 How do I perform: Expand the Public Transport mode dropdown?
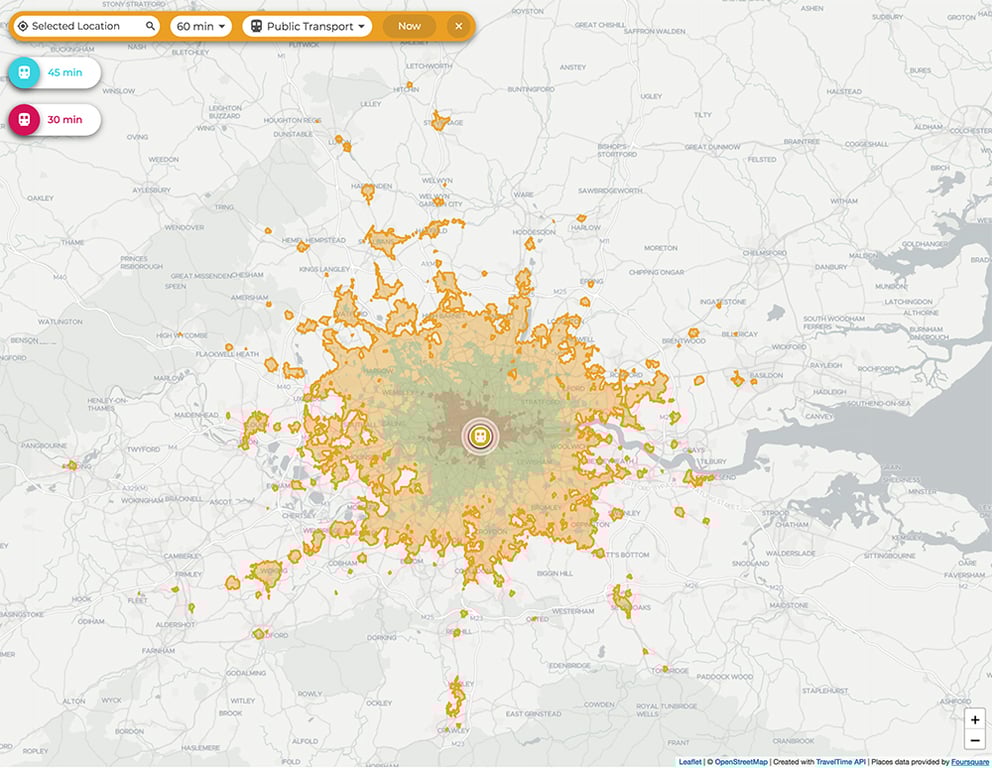(x=307, y=26)
